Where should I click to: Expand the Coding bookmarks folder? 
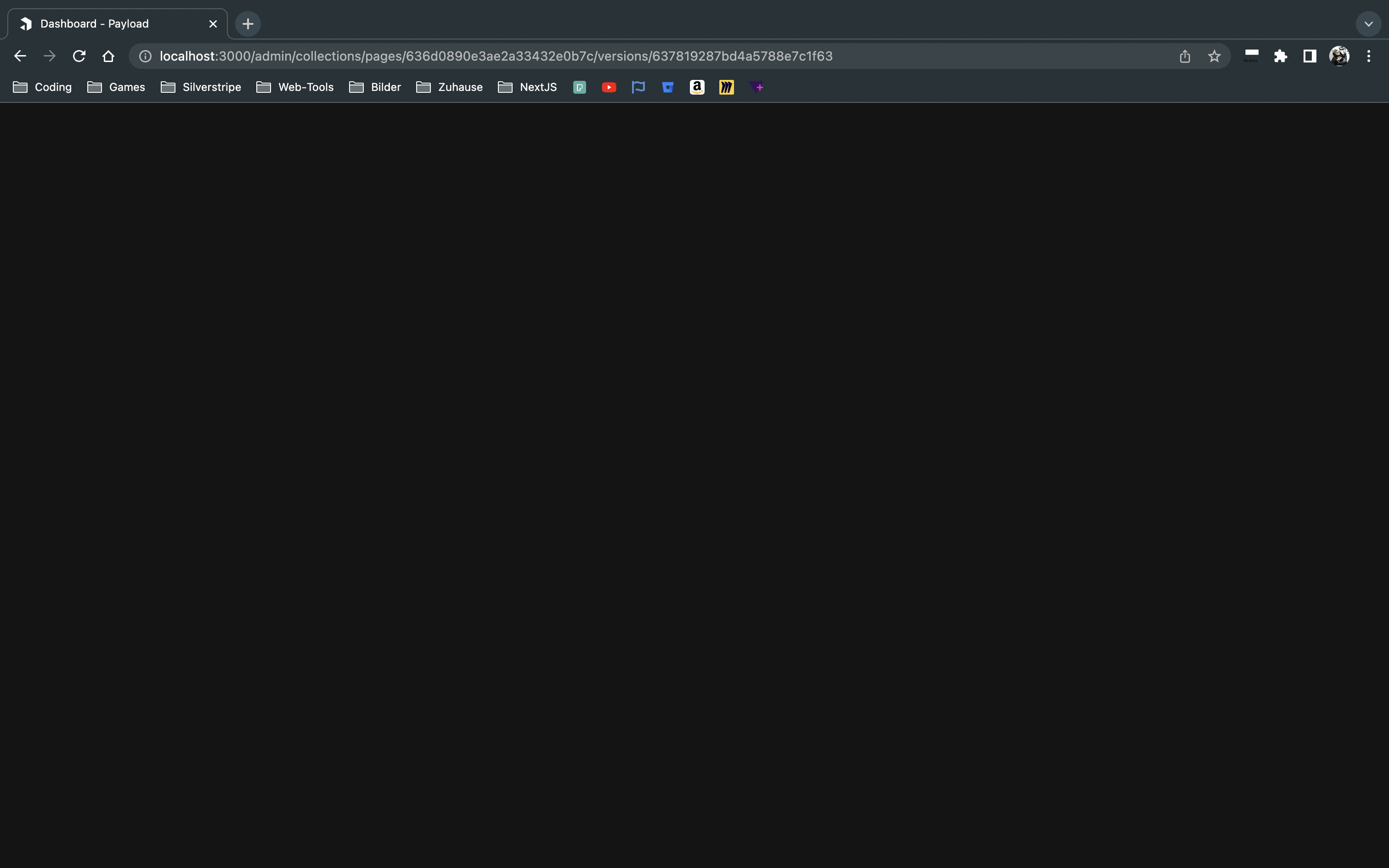(x=41, y=87)
